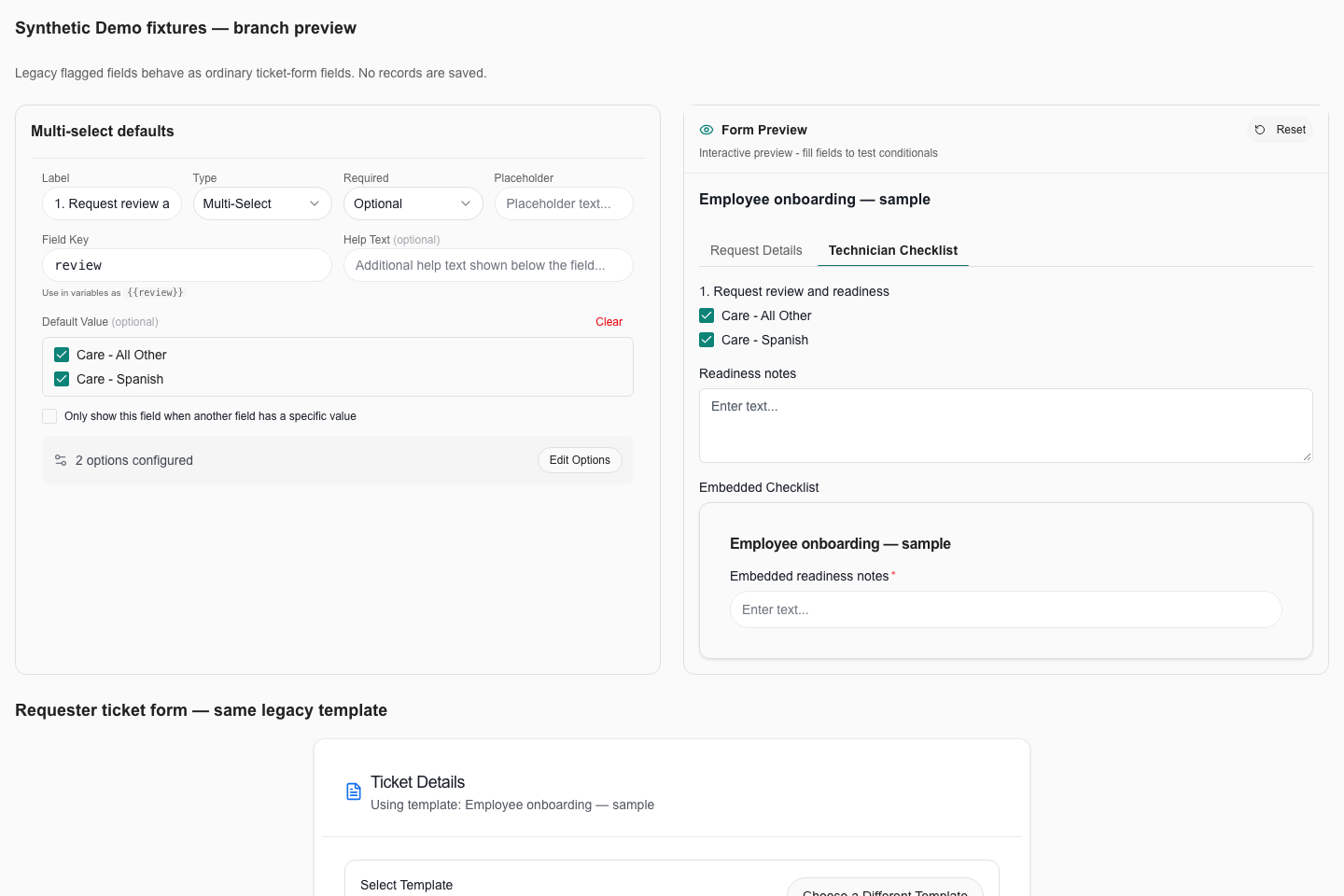Click the reset arrow icon

point(1260,130)
